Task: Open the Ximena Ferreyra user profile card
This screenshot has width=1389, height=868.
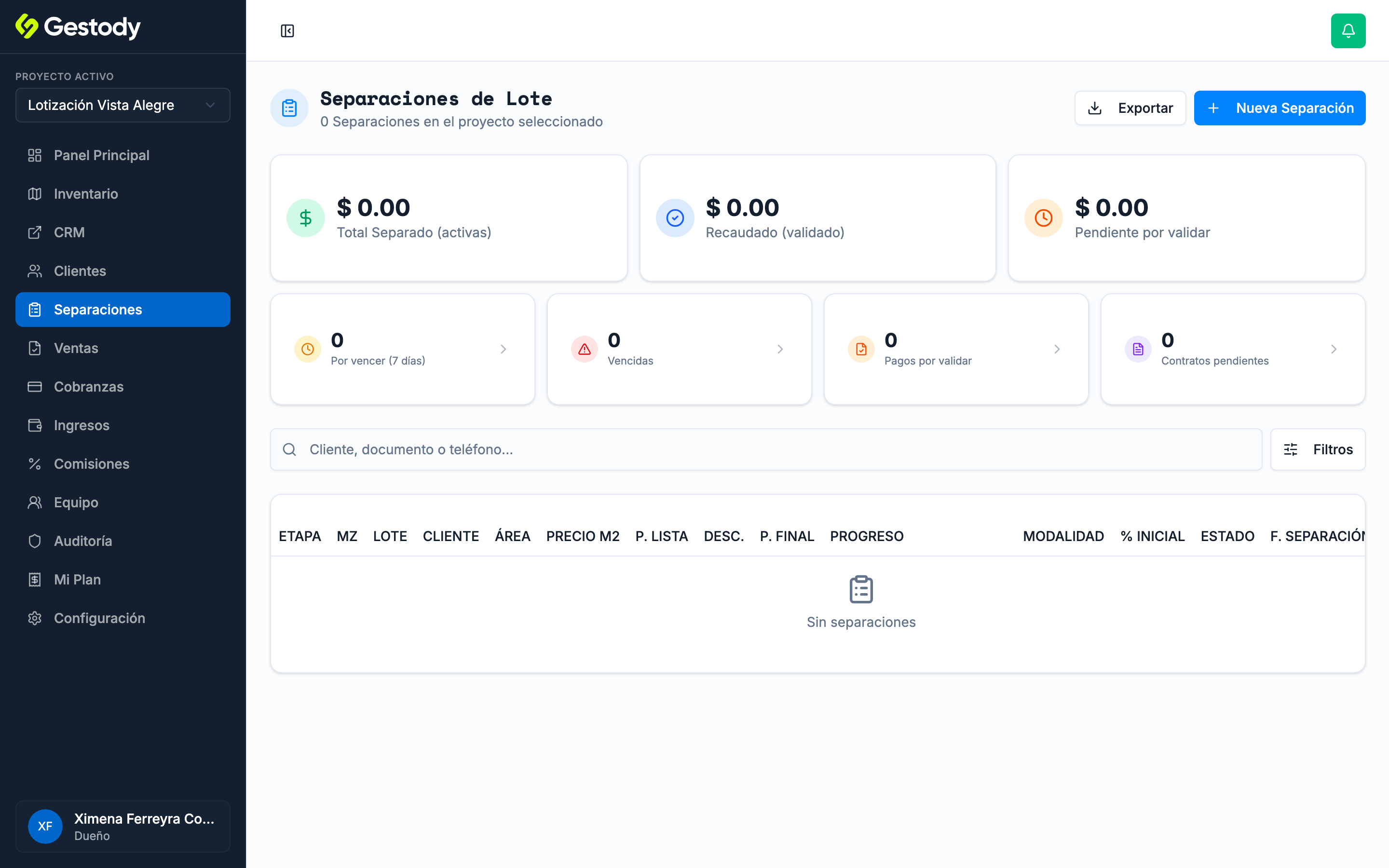Action: click(123, 826)
